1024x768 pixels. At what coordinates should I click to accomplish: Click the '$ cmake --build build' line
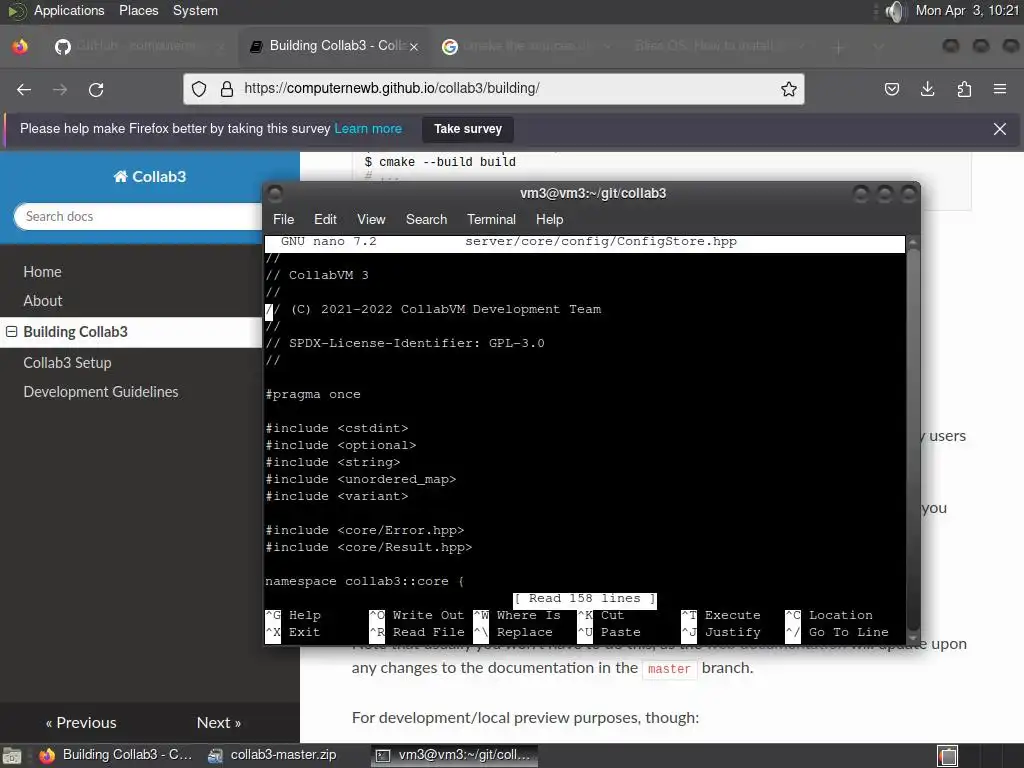click(x=440, y=162)
